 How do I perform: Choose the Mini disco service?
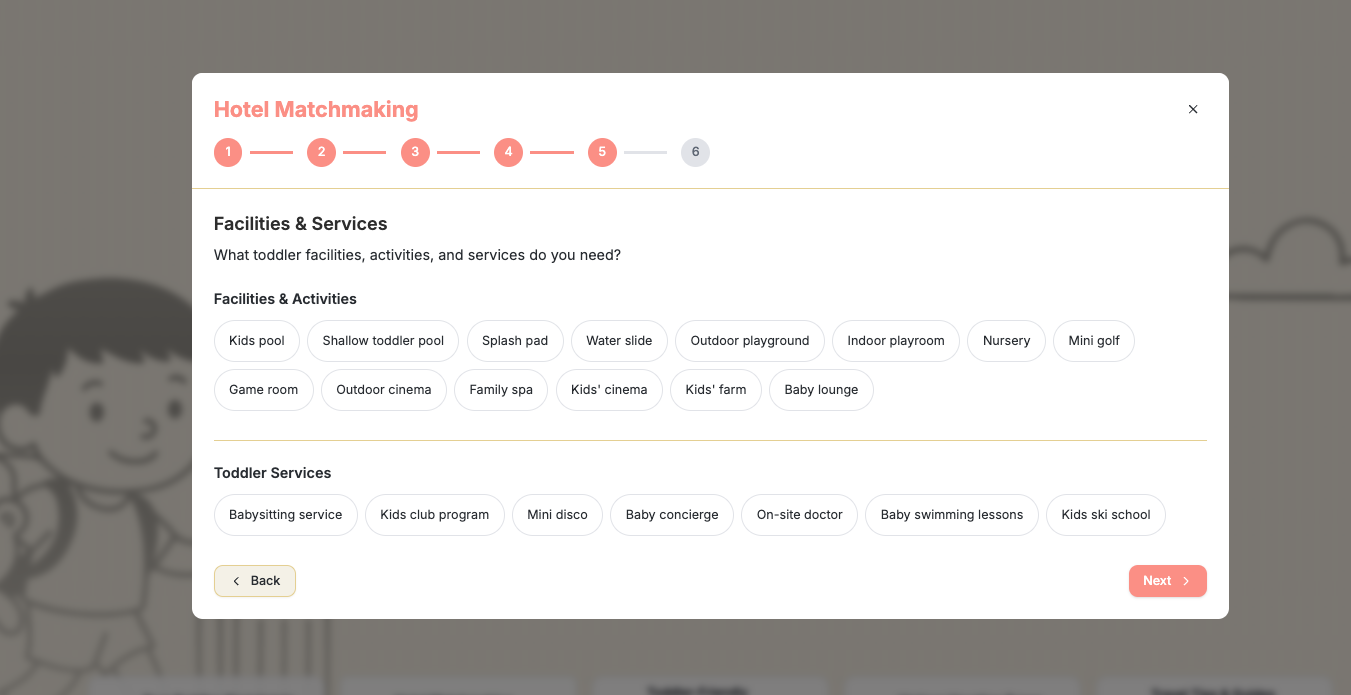click(x=558, y=515)
